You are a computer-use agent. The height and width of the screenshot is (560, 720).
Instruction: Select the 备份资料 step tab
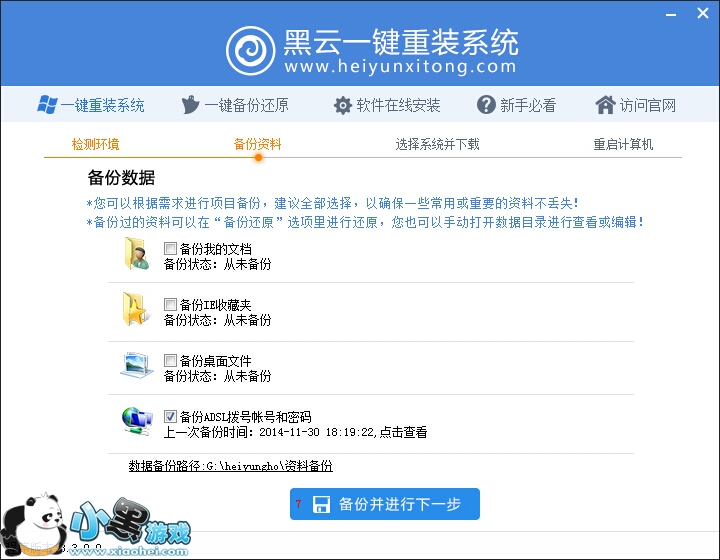(258, 145)
